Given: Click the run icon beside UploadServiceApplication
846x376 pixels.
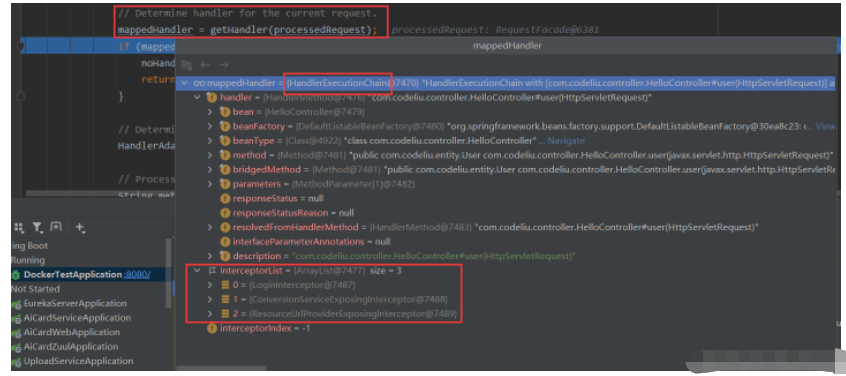Looking at the screenshot, I should [17, 361].
